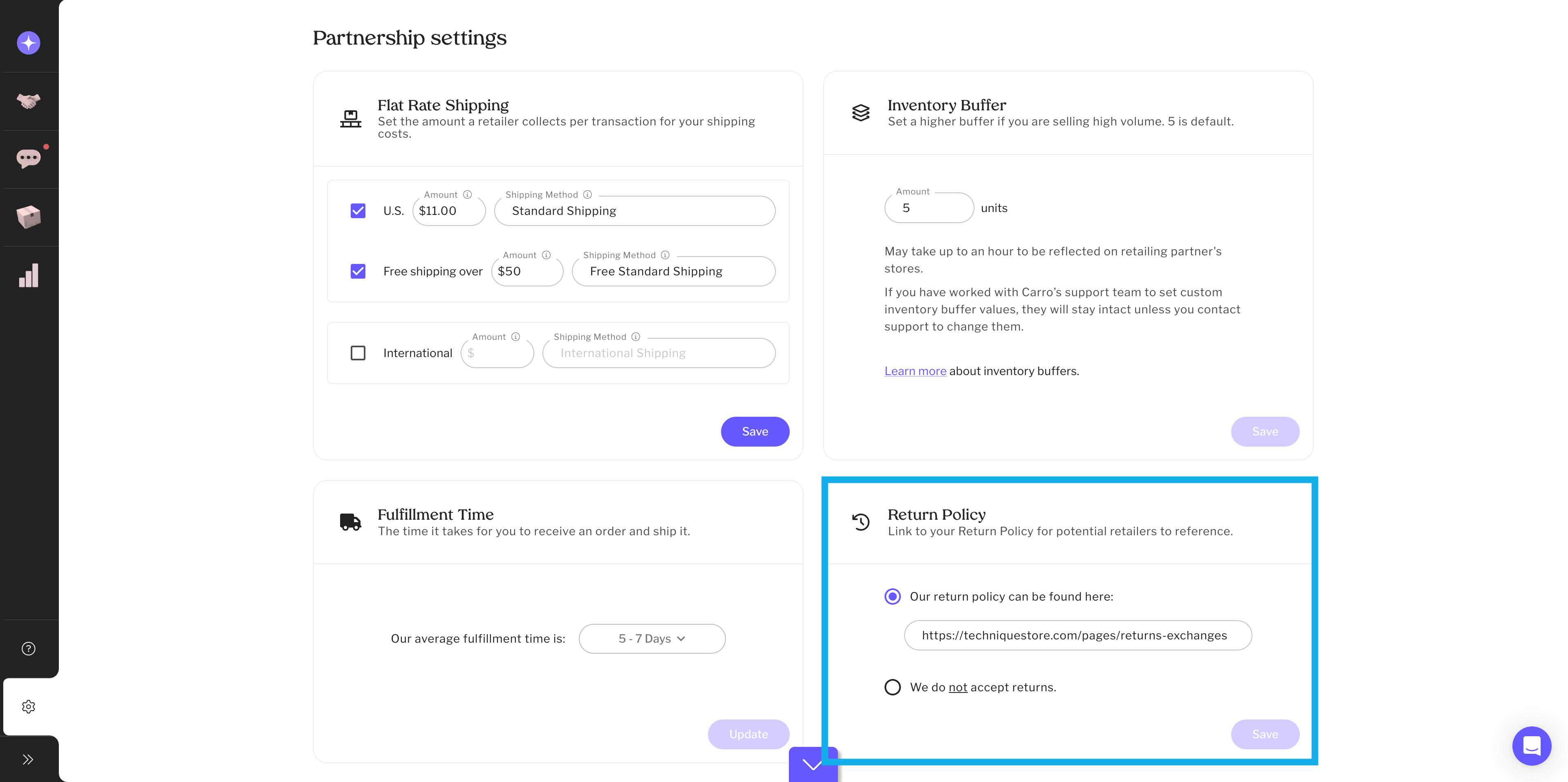Open the product box sidebar icon
The height and width of the screenshot is (782, 1568).
29,217
